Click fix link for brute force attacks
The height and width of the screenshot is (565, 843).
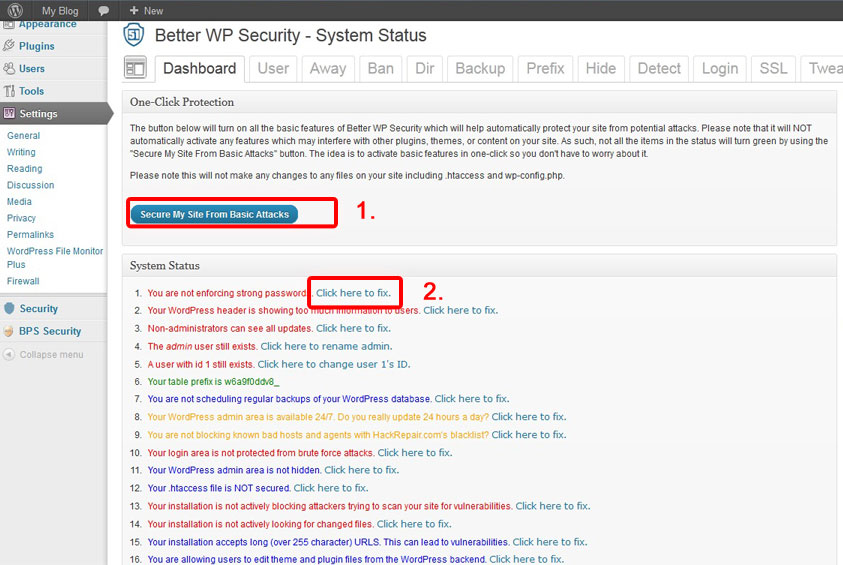click(x=415, y=453)
